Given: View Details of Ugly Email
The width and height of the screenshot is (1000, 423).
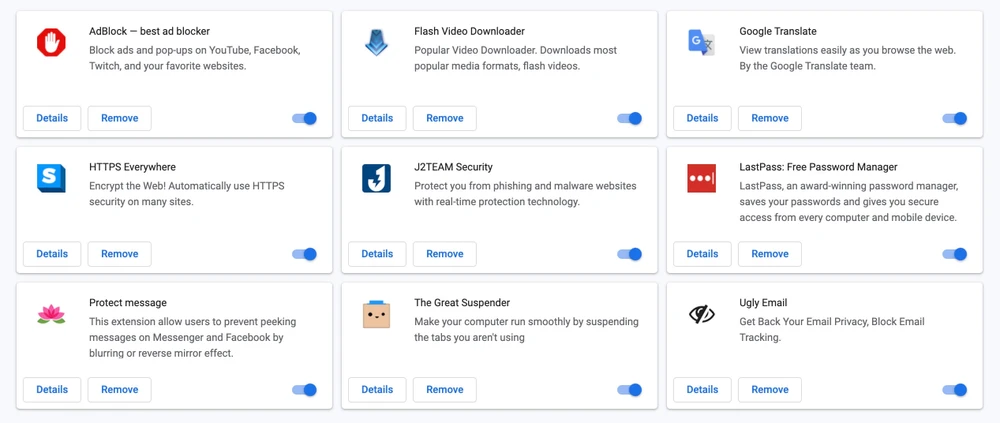Looking at the screenshot, I should point(702,390).
